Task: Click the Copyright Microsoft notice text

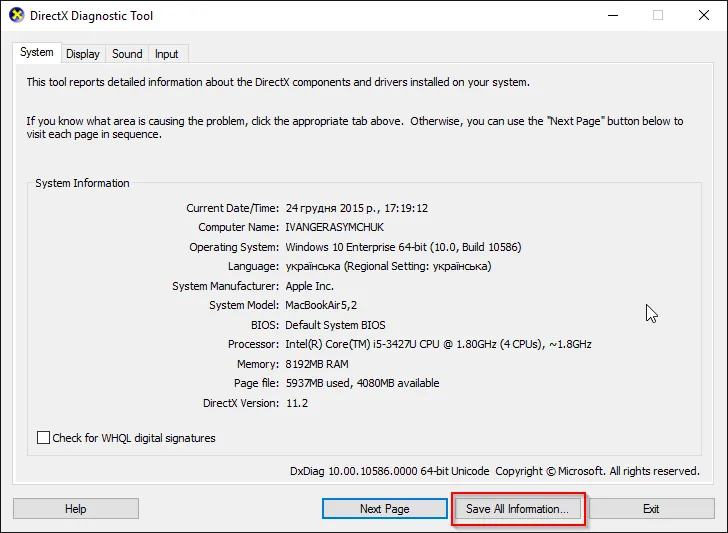Action: tap(597, 471)
